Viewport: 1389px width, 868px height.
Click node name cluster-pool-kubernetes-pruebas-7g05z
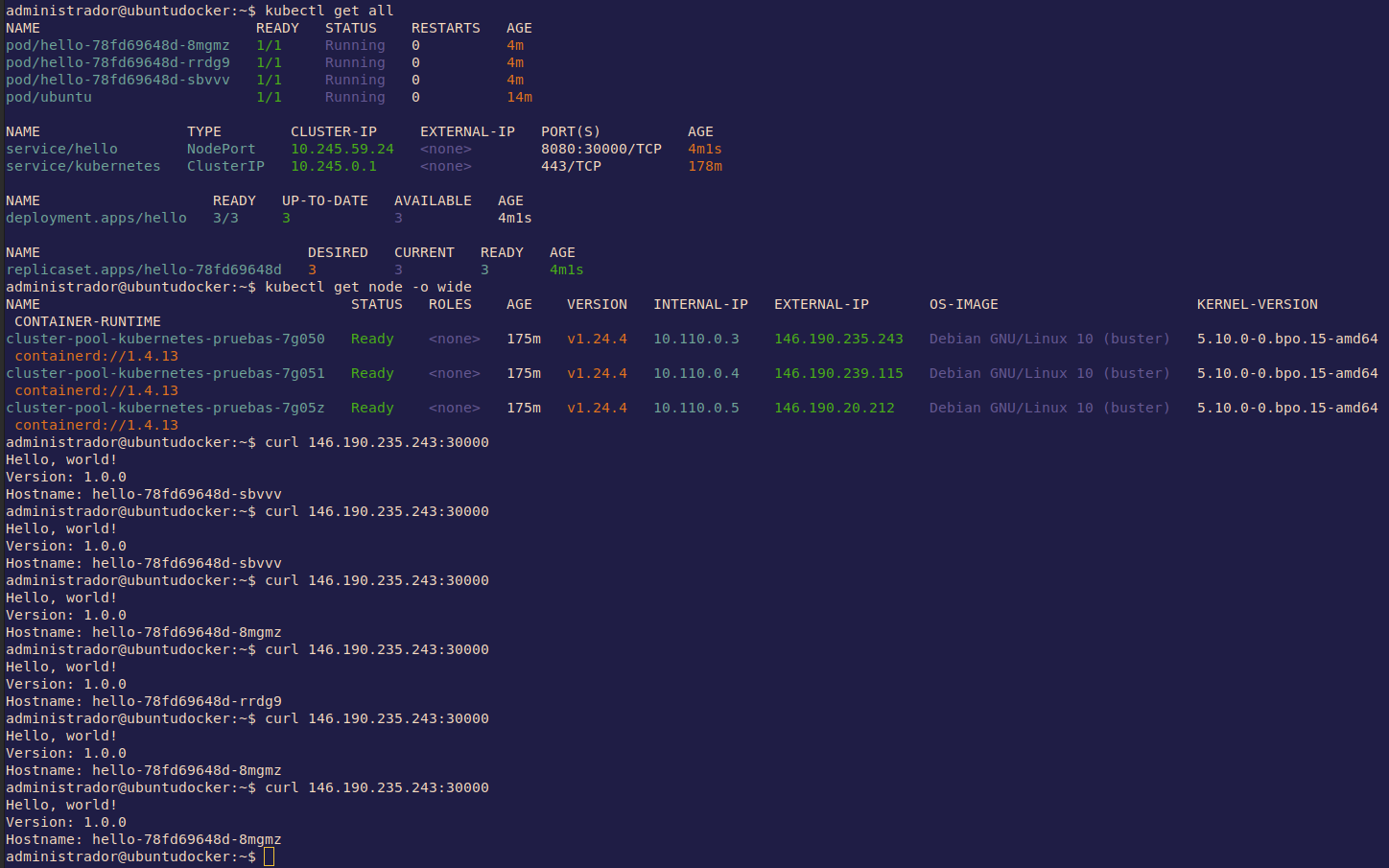(165, 408)
